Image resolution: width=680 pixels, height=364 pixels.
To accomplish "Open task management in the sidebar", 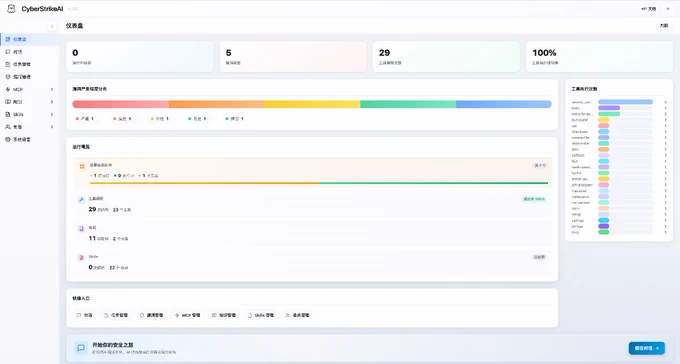I will click(x=30, y=64).
